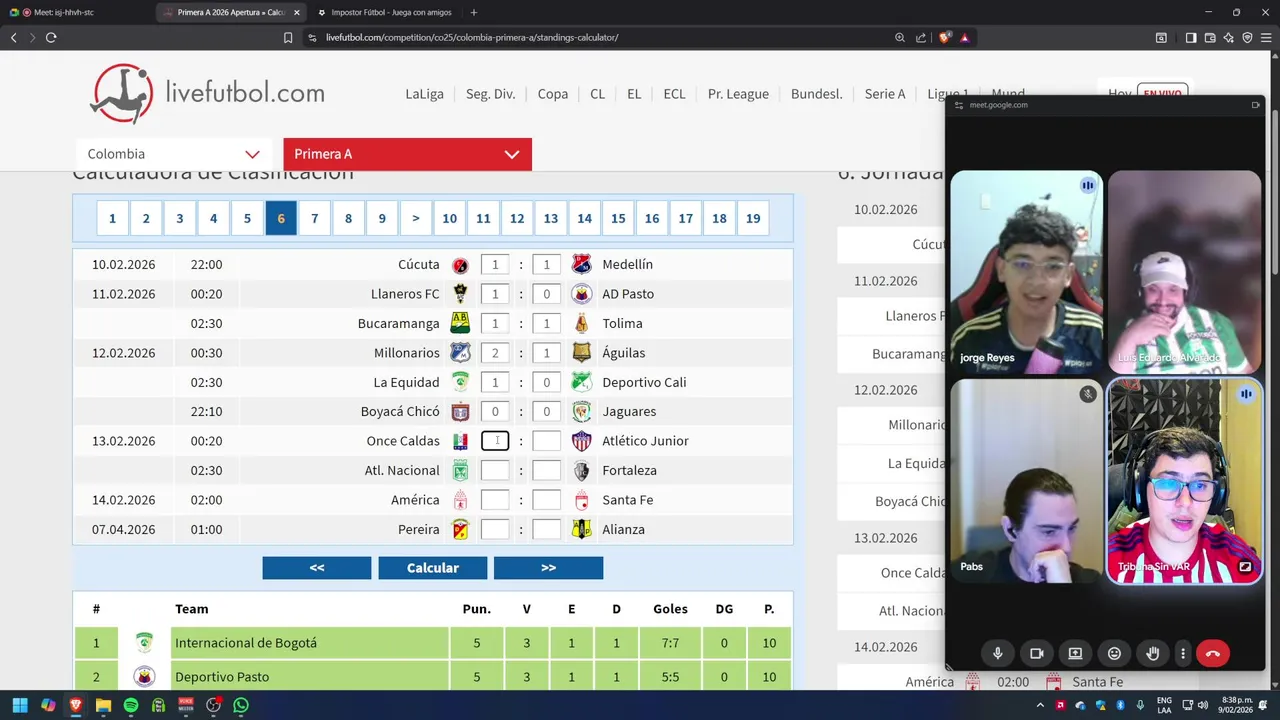This screenshot has height=720, width=1280.
Task: Click Atlético Junior away score field
Action: pyautogui.click(x=546, y=441)
